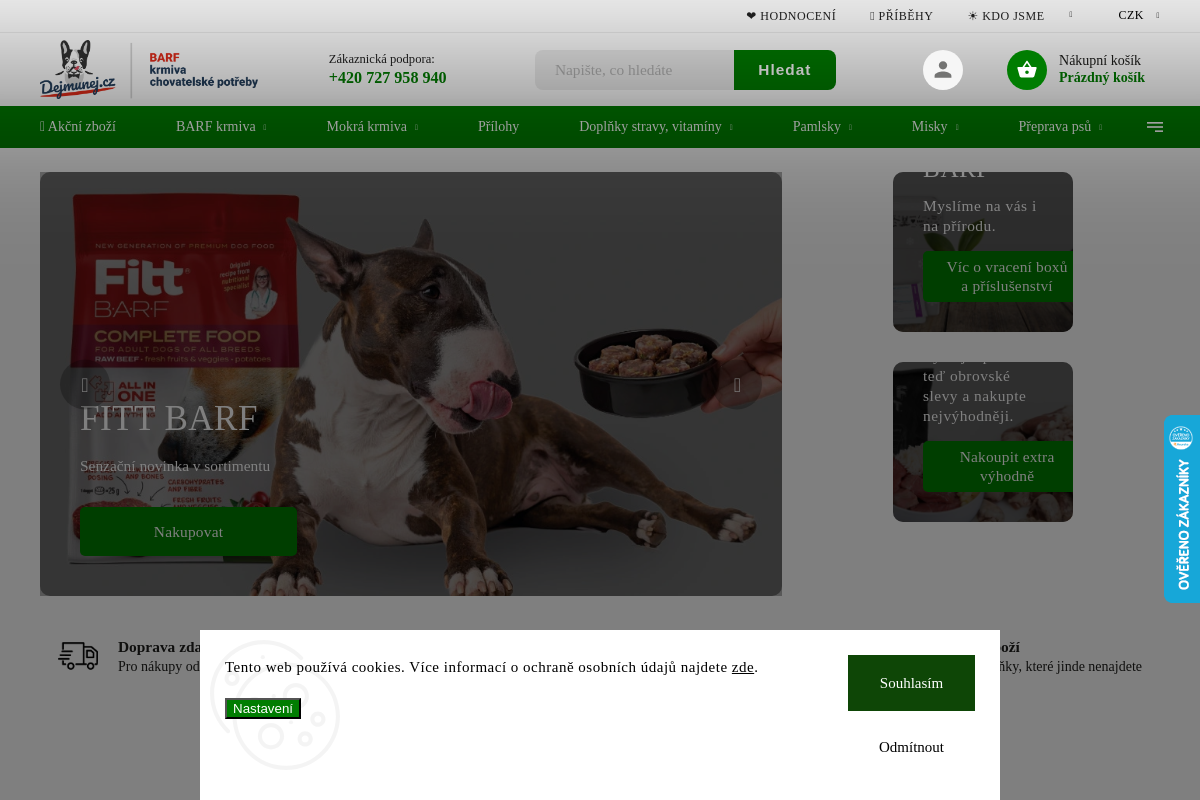Image resolution: width=1200 pixels, height=800 pixels.
Task: Show next carousel slide arrow
Action: pos(737,385)
